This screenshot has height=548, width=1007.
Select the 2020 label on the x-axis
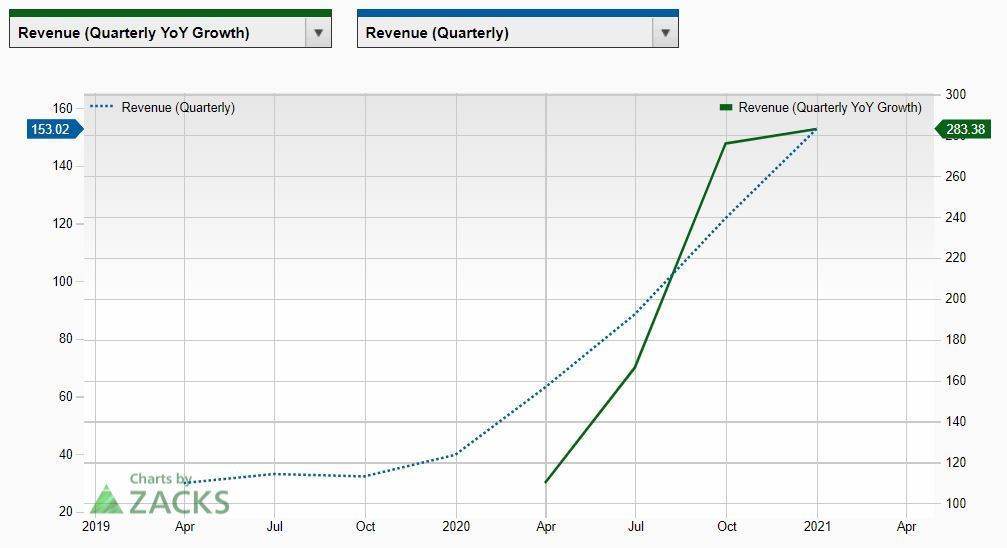click(x=456, y=527)
